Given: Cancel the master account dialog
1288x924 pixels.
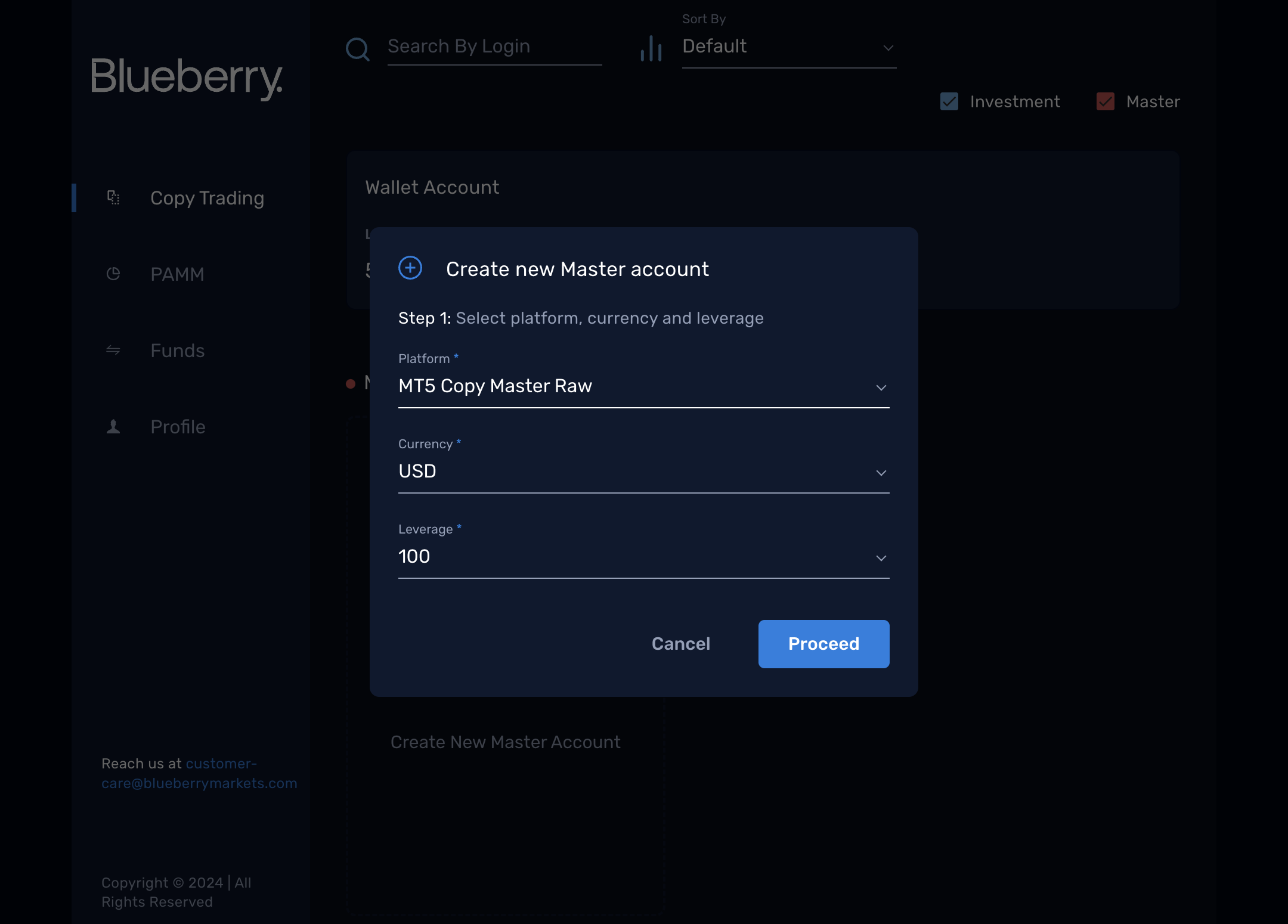Looking at the screenshot, I should pyautogui.click(x=681, y=644).
